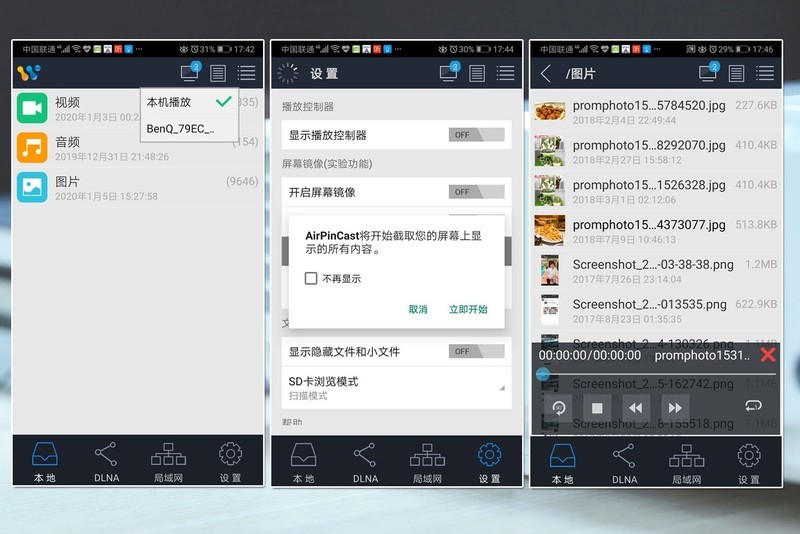Toggle the repeat mode icon
Image resolution: width=800 pixels, height=534 pixels.
(753, 406)
